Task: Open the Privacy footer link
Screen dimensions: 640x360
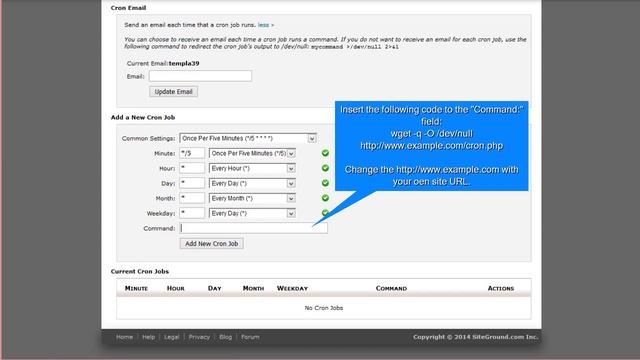Action: 199,337
